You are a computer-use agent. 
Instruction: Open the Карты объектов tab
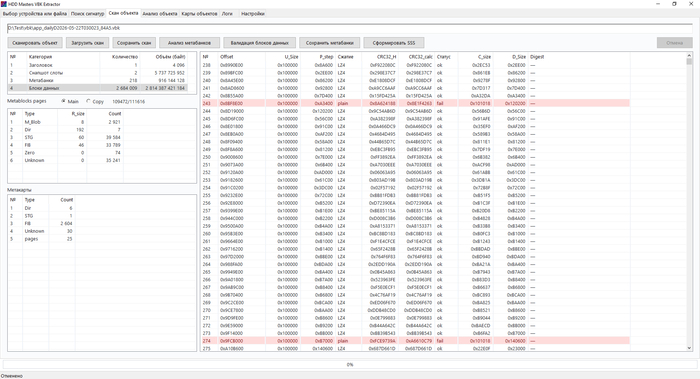tap(199, 14)
